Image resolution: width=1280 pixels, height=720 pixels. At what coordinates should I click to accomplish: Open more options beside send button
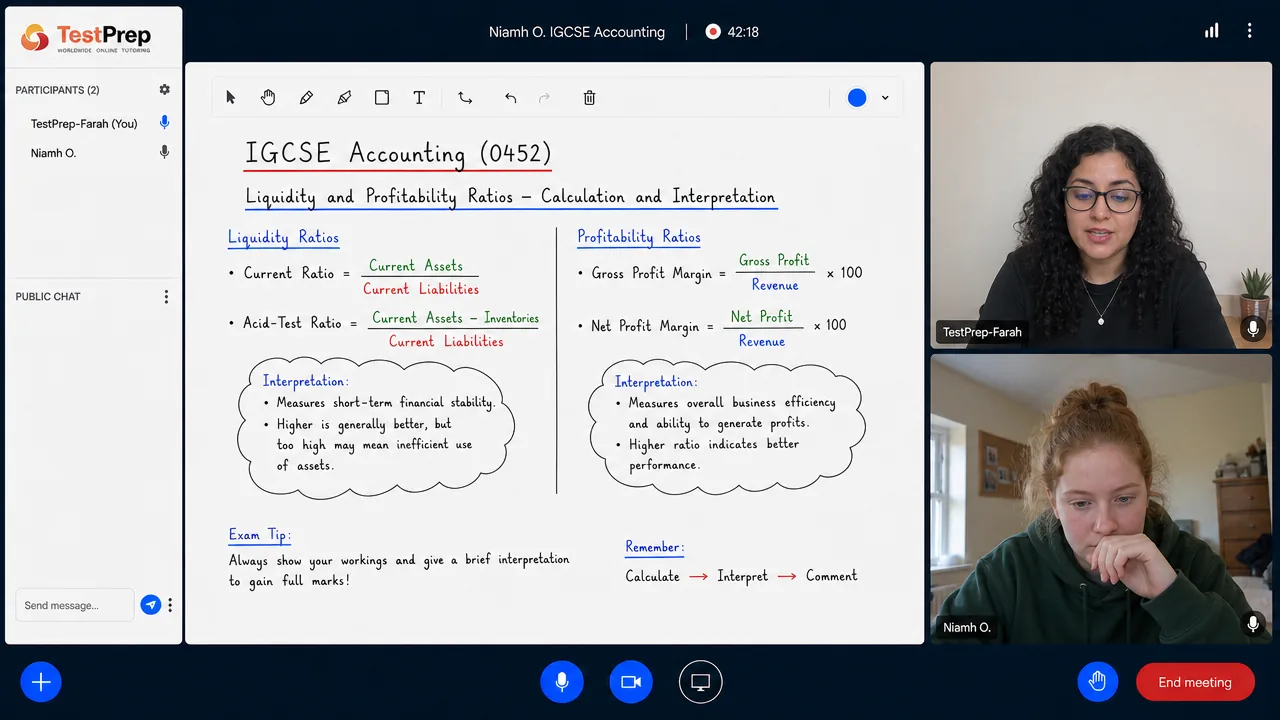pos(170,605)
